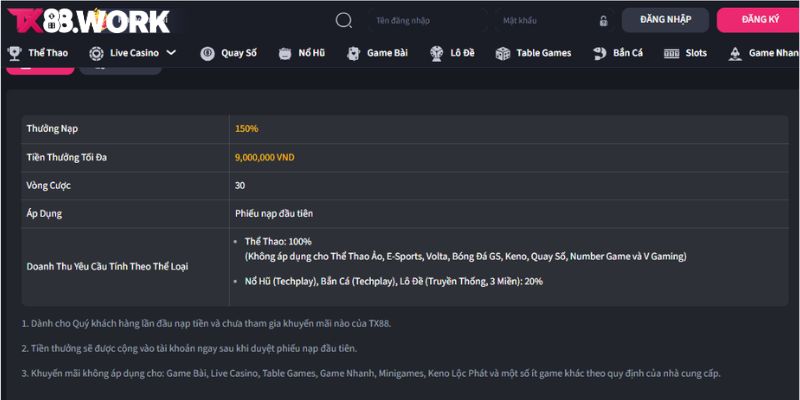Click the Nổ Hũ jackpot icon
Image resolution: width=800 pixels, height=400 pixels.
tap(284, 53)
